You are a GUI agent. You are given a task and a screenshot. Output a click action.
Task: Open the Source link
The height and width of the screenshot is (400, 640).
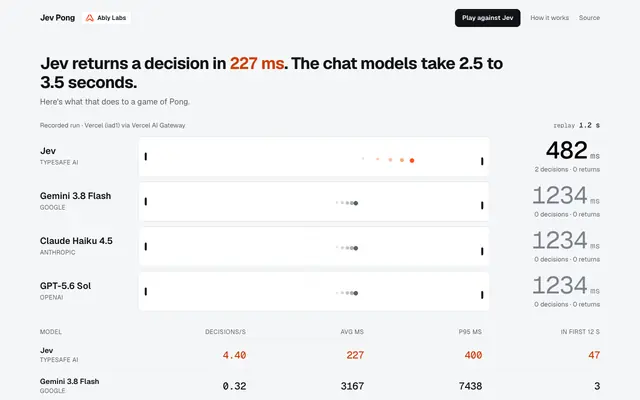(x=589, y=18)
